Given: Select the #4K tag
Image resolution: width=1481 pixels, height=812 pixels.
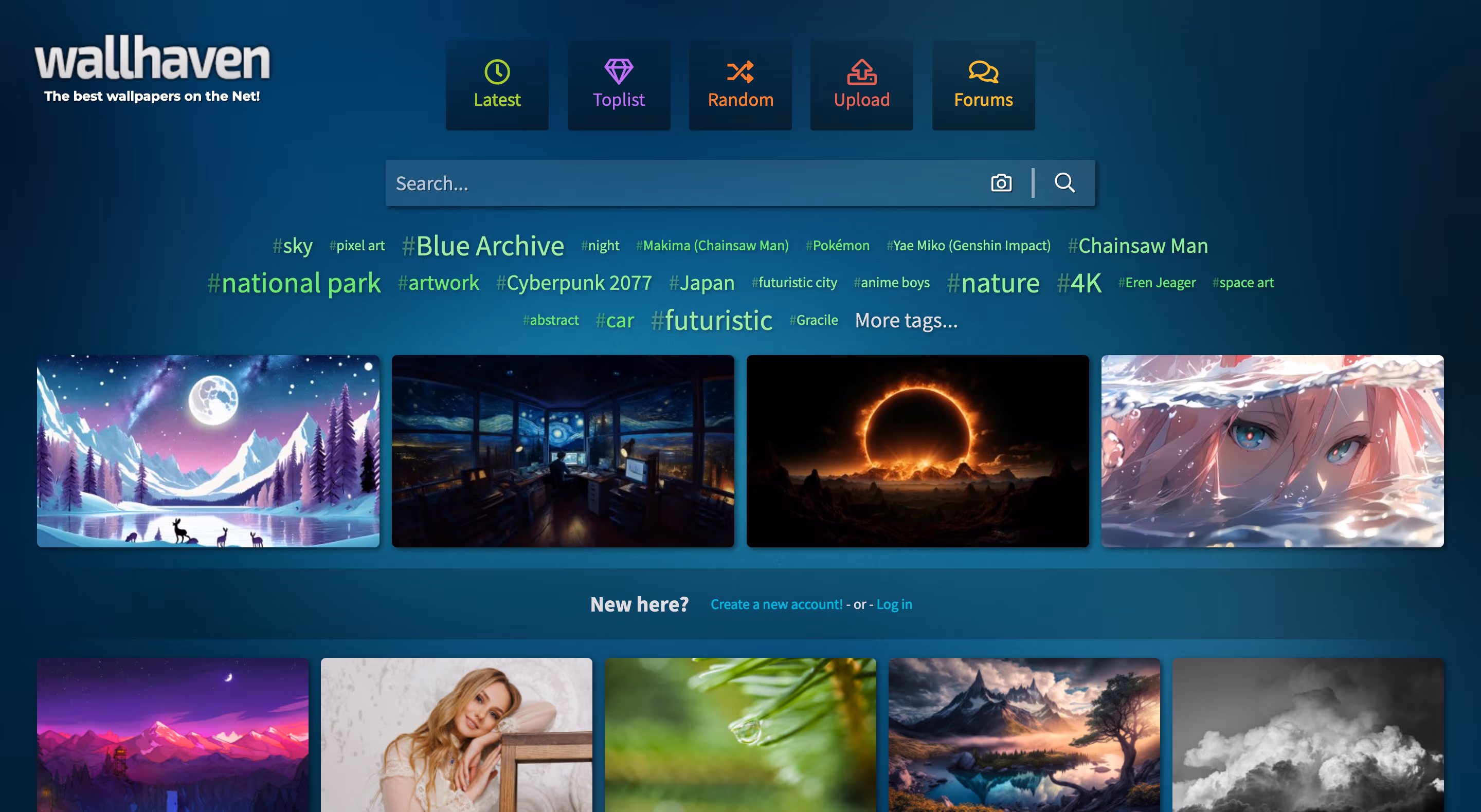Looking at the screenshot, I should tap(1079, 283).
